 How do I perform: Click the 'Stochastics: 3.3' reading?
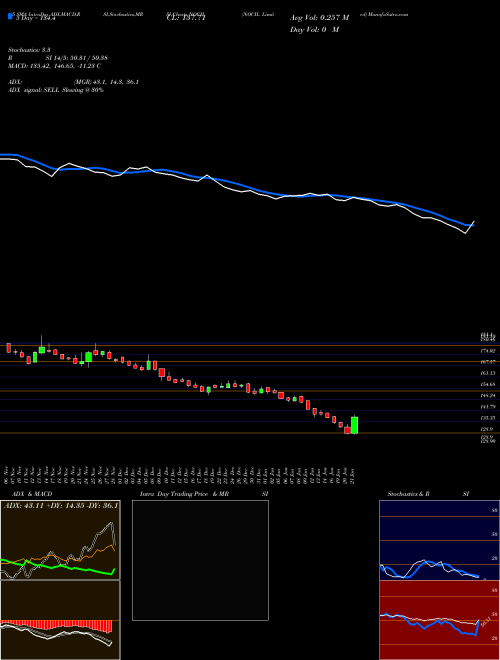click(x=29, y=50)
